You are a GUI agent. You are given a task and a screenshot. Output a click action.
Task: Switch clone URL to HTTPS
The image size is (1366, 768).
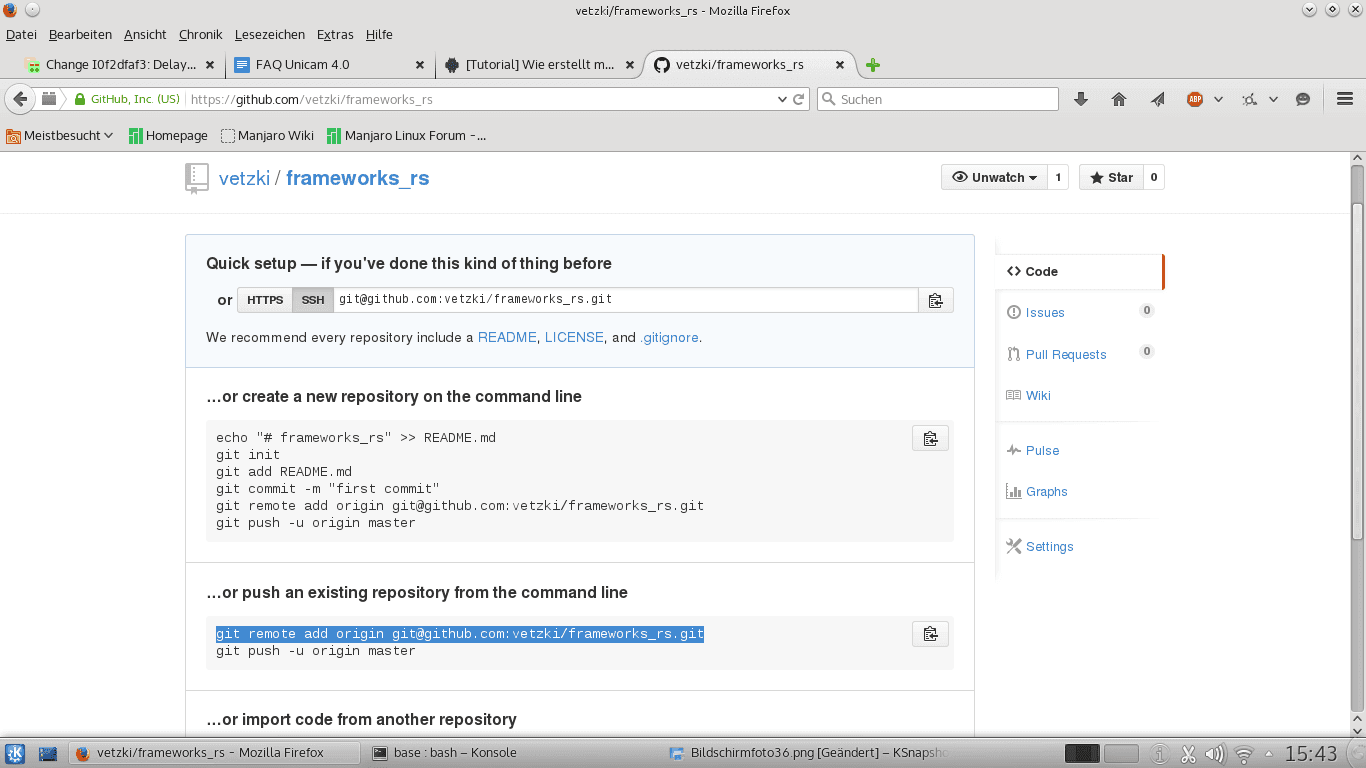(x=265, y=300)
